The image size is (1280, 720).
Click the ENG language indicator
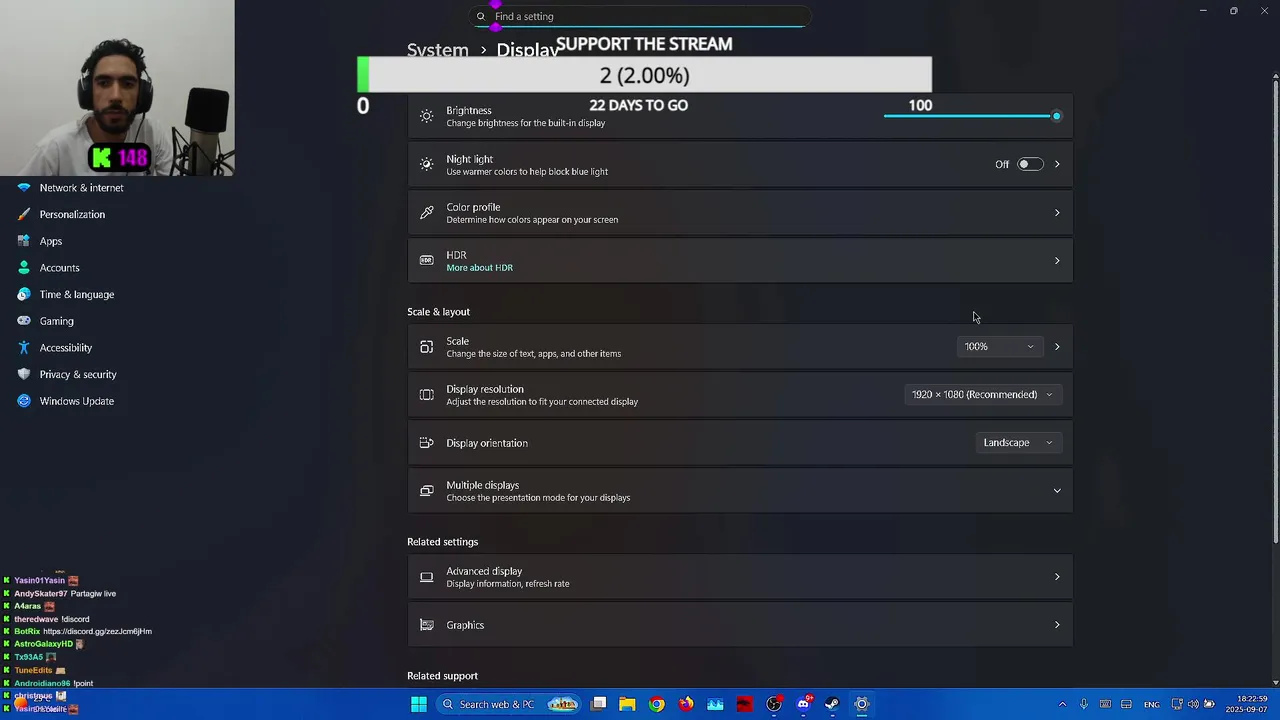click(1152, 705)
